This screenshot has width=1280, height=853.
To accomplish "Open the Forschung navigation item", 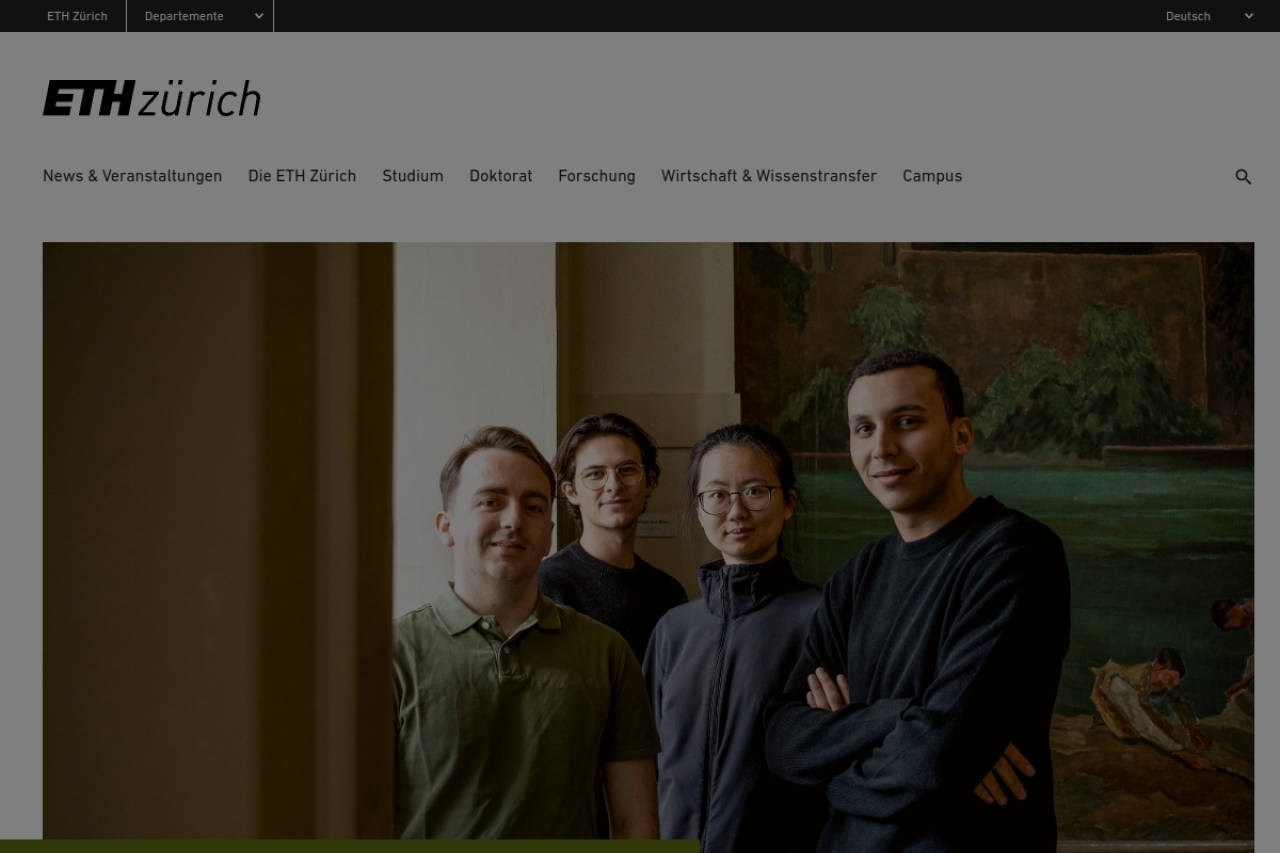I will 597,176.
